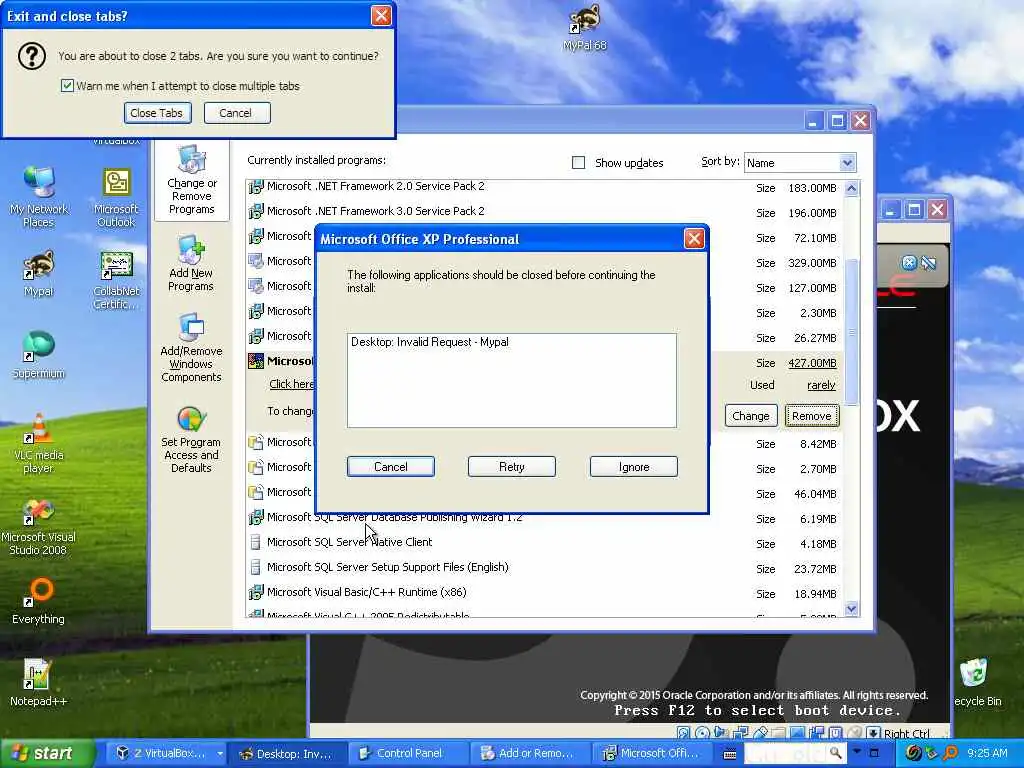
Task: Select Microsoft SQL Server Setup Support Files
Action: [x=545, y=568]
